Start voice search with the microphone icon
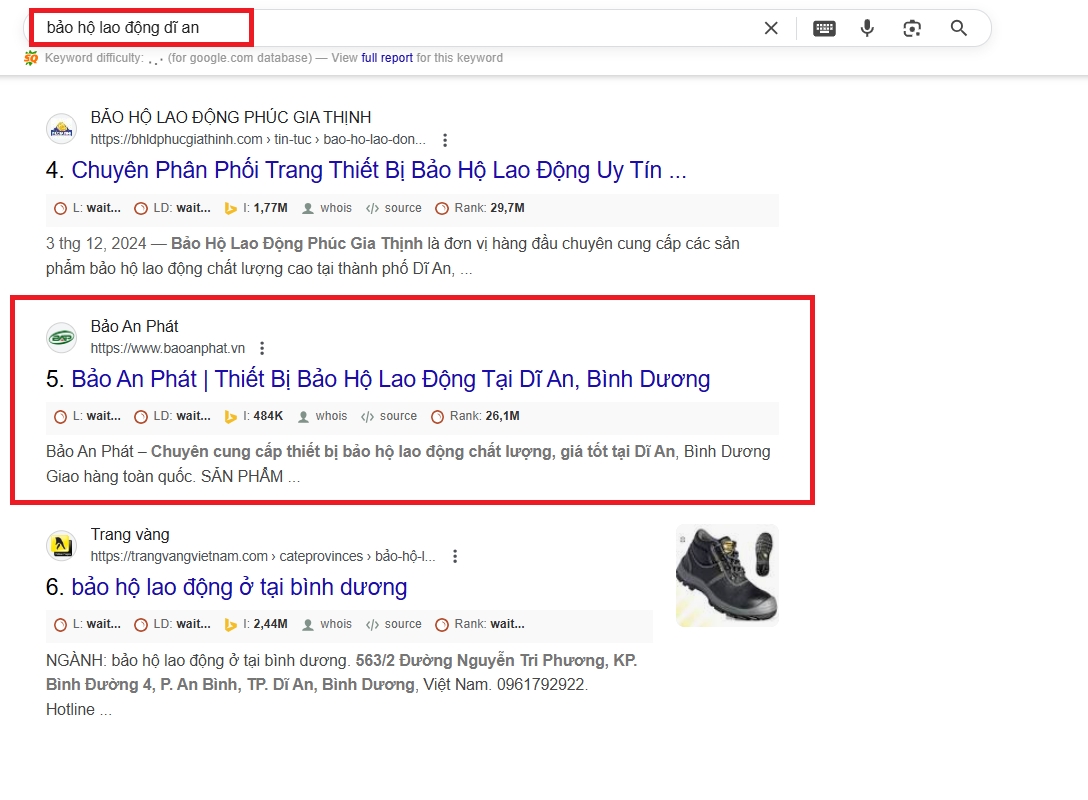 coord(867,28)
